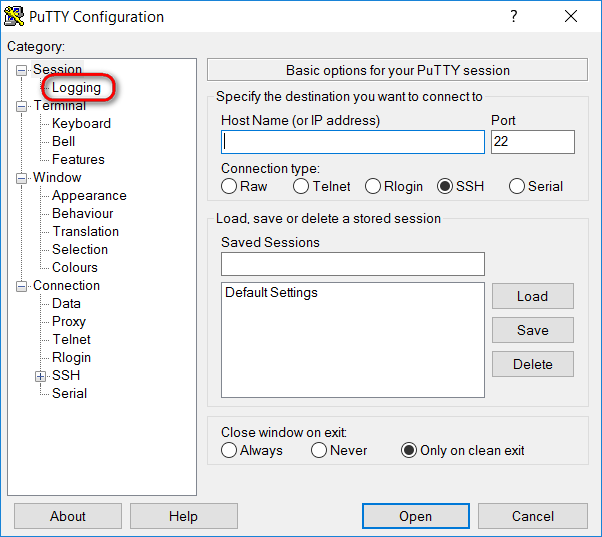Click the question mark help icon
The width and height of the screenshot is (602, 537).
(513, 17)
